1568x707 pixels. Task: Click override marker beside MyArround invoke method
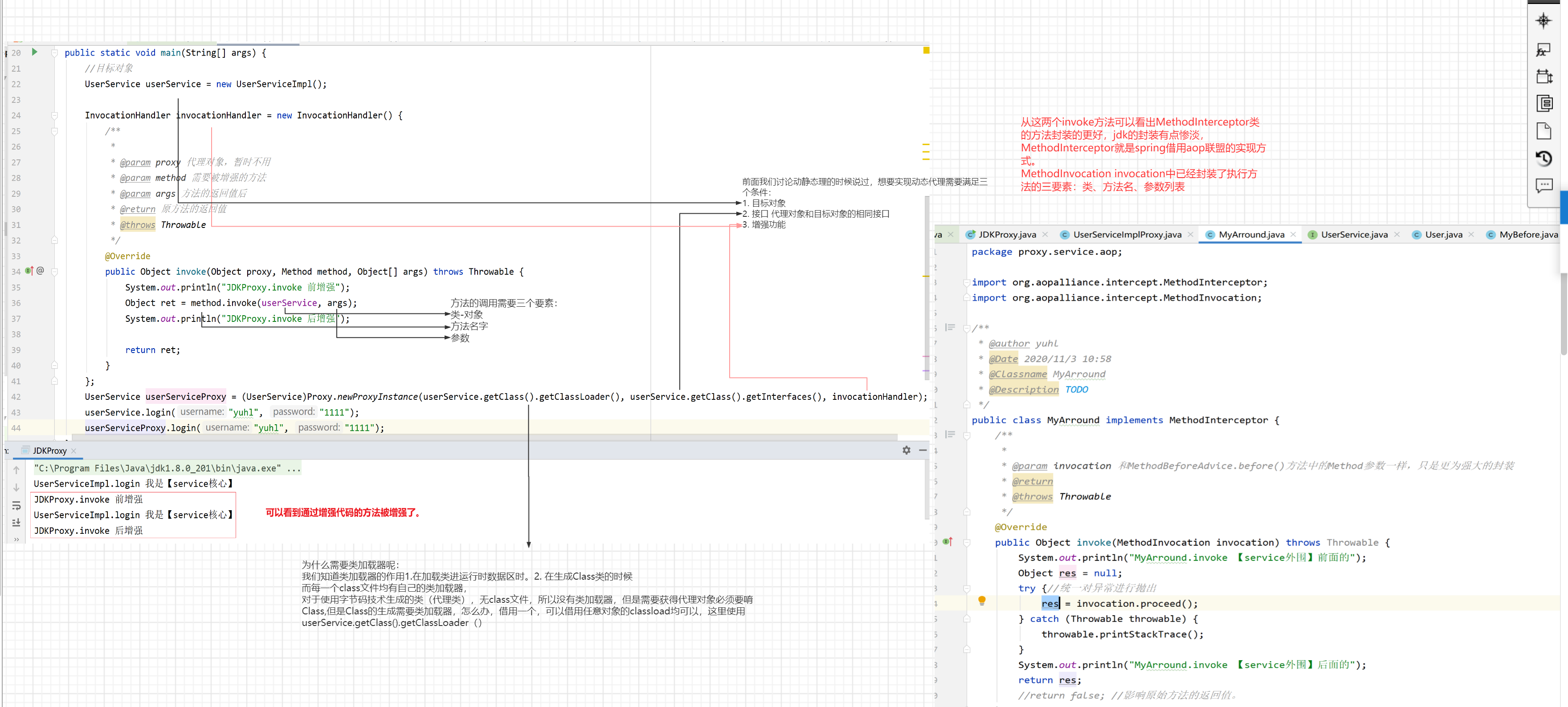(x=948, y=541)
